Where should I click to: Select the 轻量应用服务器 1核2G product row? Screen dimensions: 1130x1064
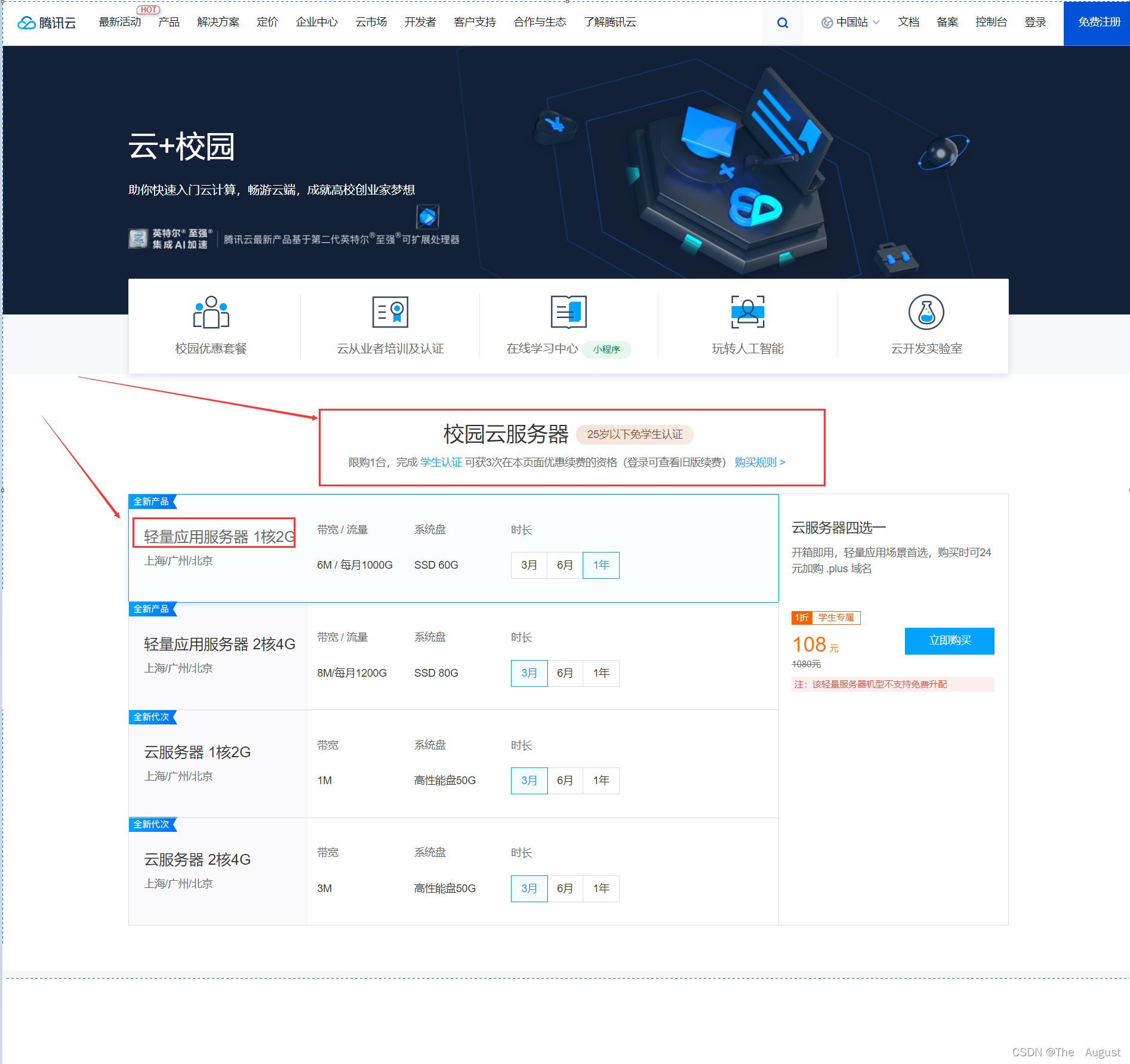(454, 548)
